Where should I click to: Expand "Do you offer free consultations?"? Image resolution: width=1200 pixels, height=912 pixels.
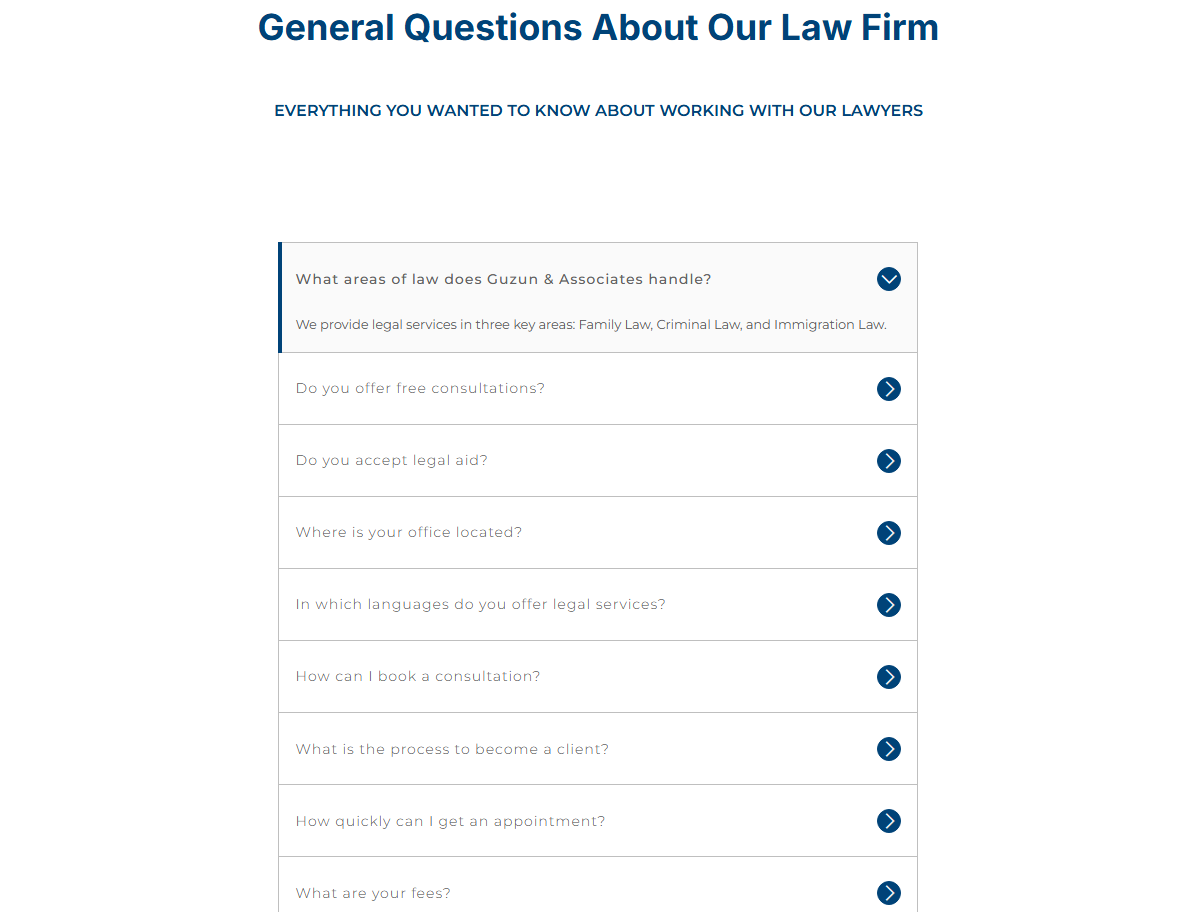point(598,389)
